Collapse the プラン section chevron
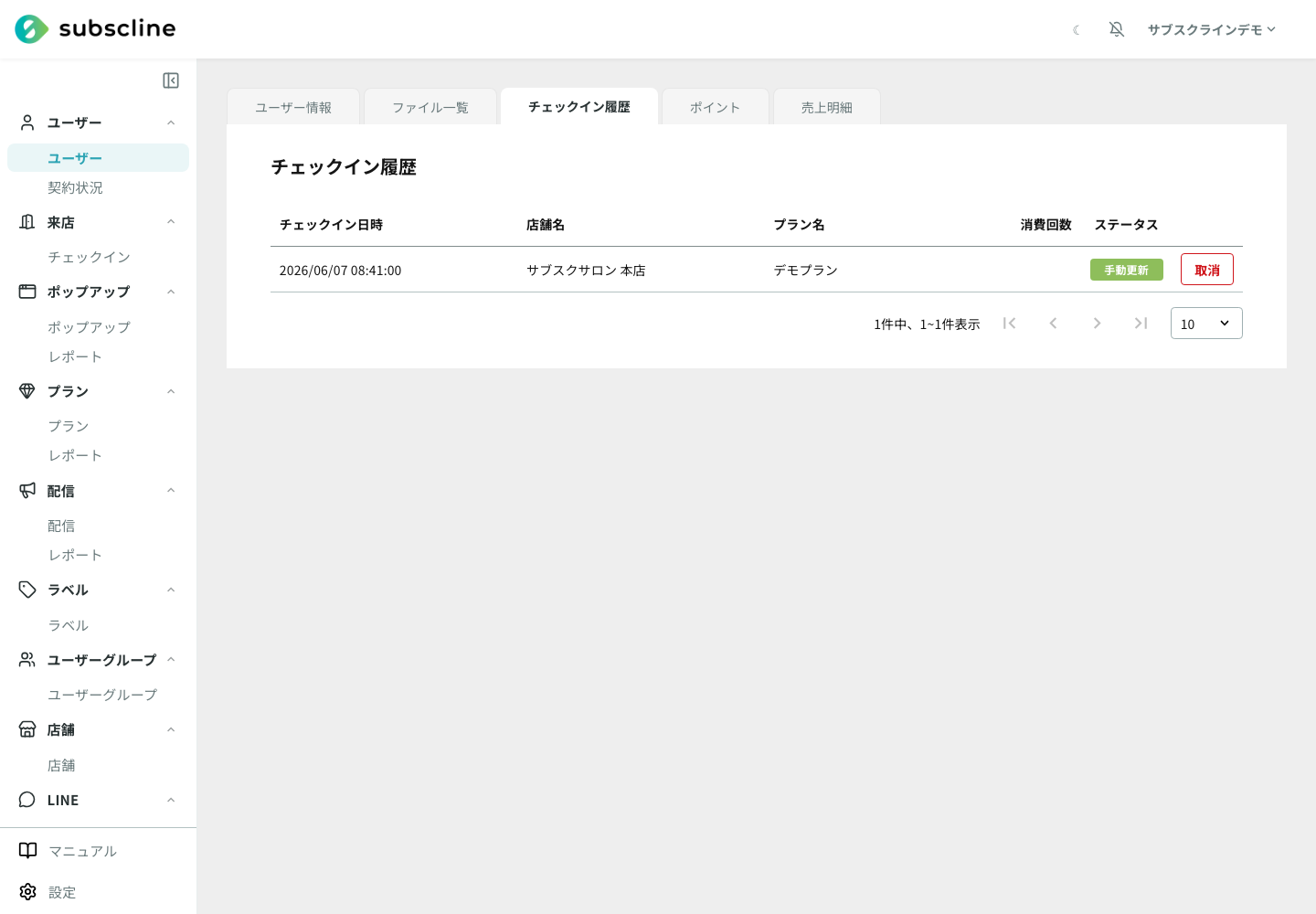This screenshot has width=1316, height=914. (x=171, y=391)
